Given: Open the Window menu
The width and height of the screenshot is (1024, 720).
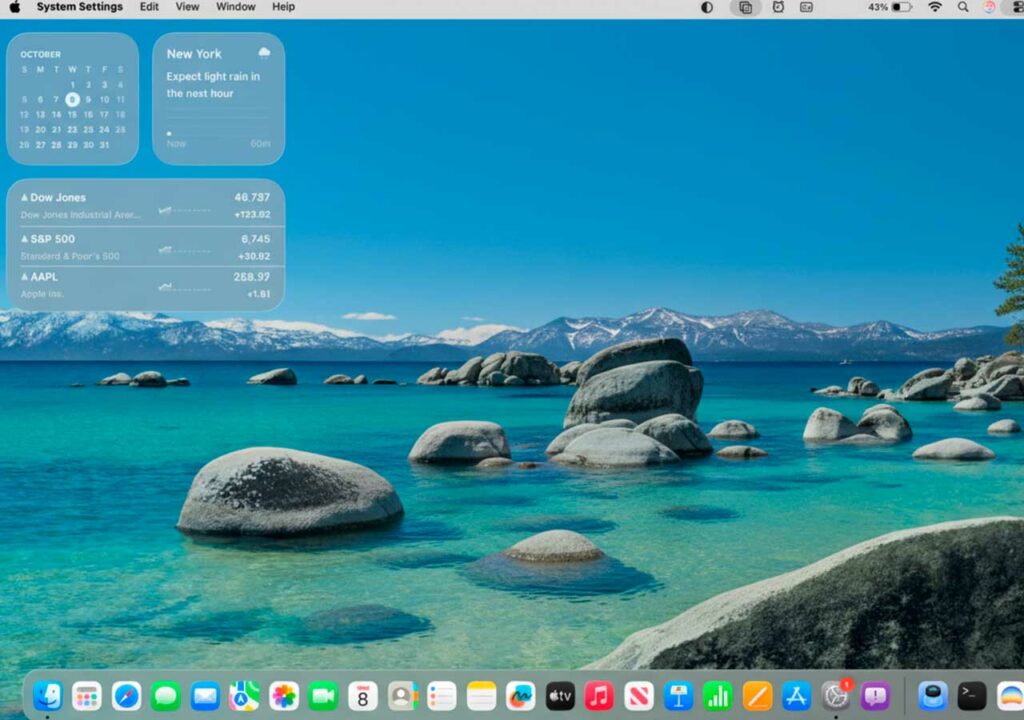Looking at the screenshot, I should (235, 7).
